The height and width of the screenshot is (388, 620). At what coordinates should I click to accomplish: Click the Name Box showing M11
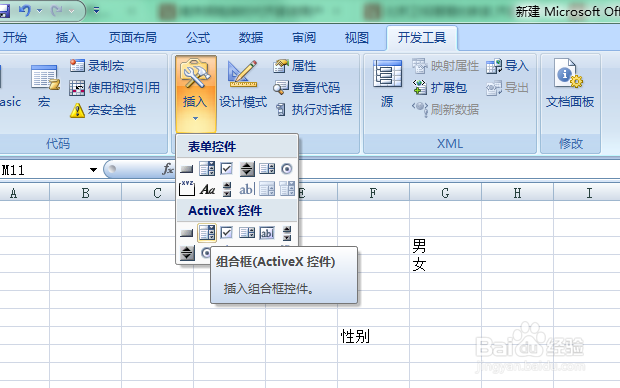coord(43,170)
